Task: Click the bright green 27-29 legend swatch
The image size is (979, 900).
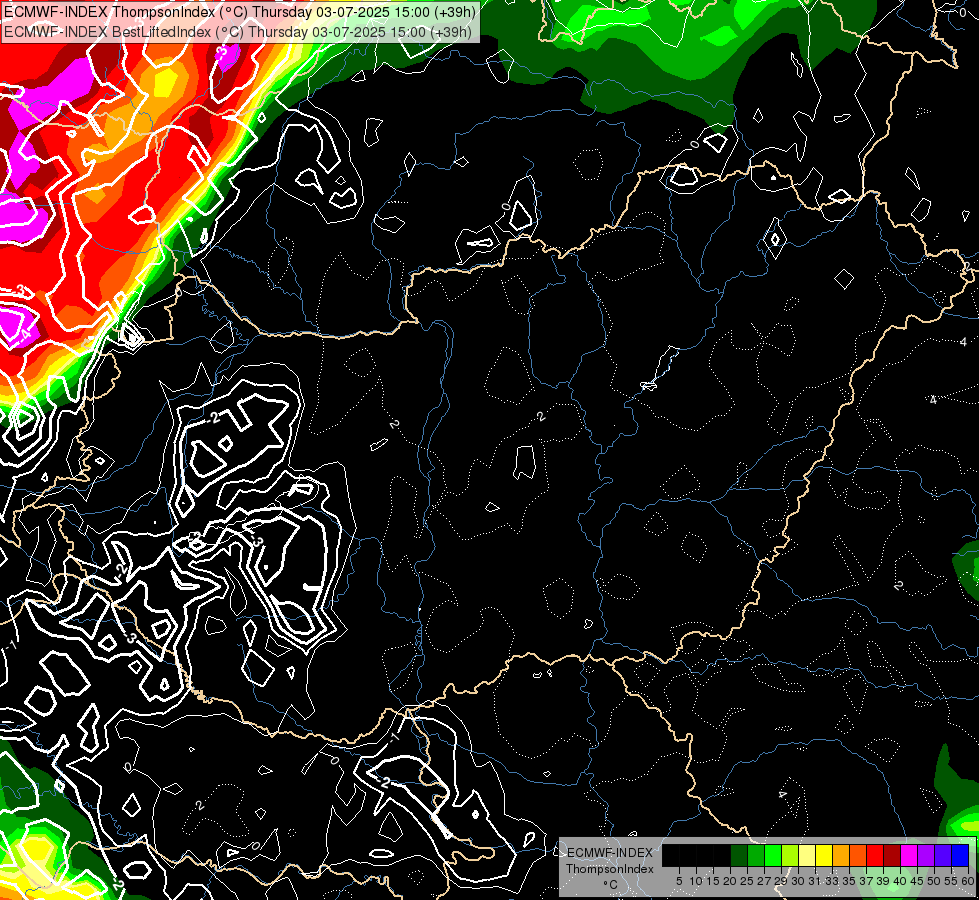Action: (x=773, y=855)
